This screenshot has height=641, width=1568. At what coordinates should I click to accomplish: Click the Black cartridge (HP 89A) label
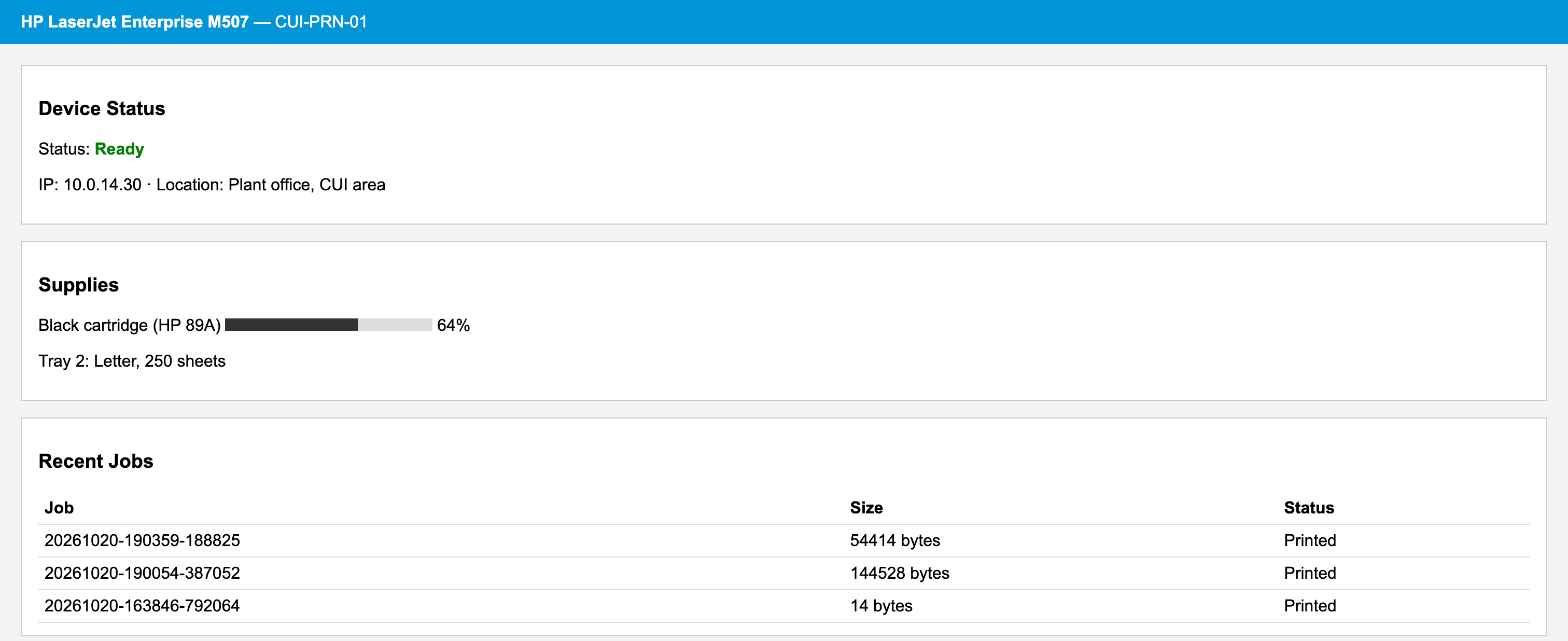pos(130,325)
